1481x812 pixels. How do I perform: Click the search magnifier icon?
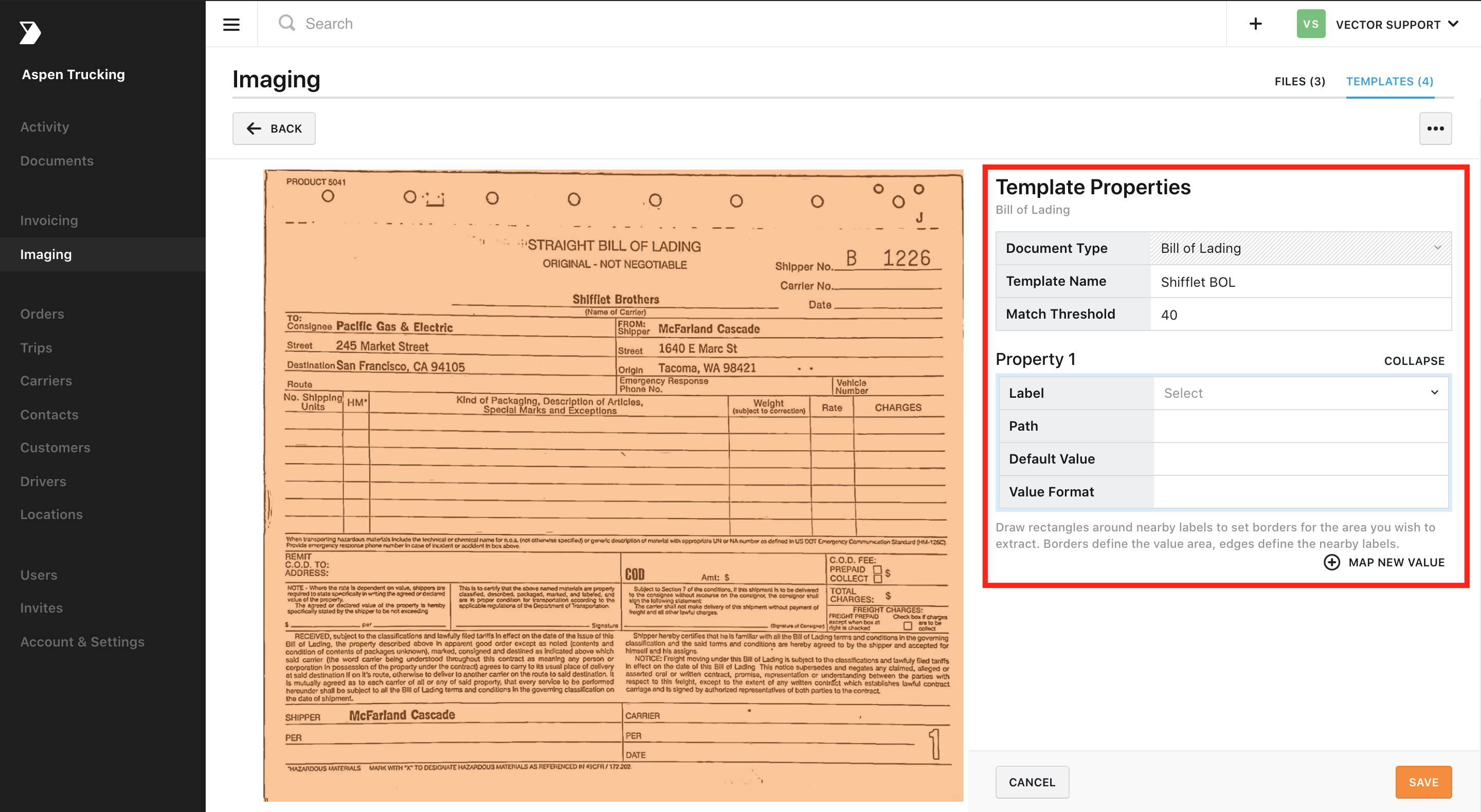click(286, 23)
